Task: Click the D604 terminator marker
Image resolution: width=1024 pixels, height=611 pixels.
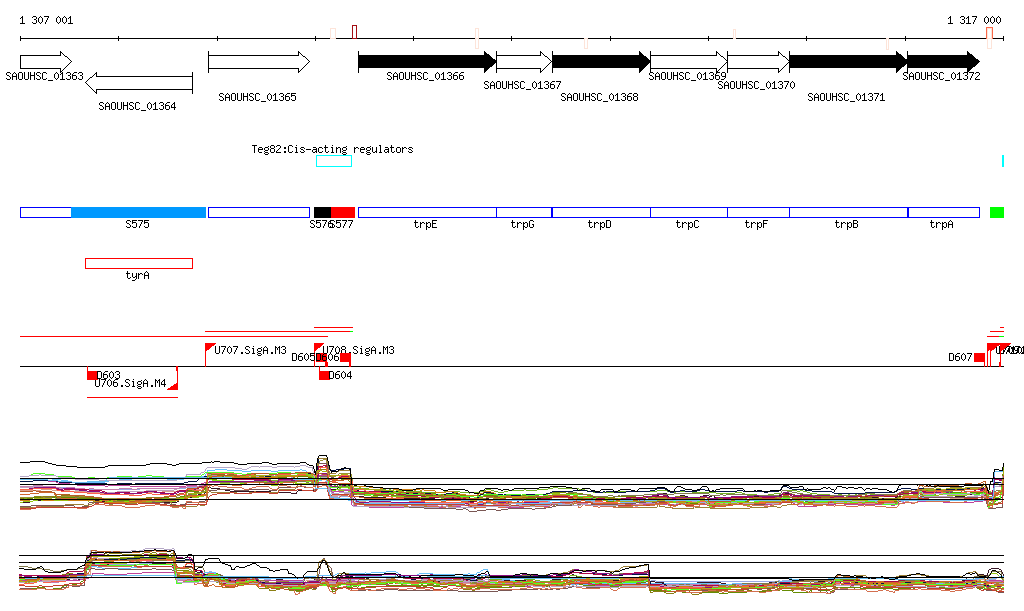Action: pos(324,375)
